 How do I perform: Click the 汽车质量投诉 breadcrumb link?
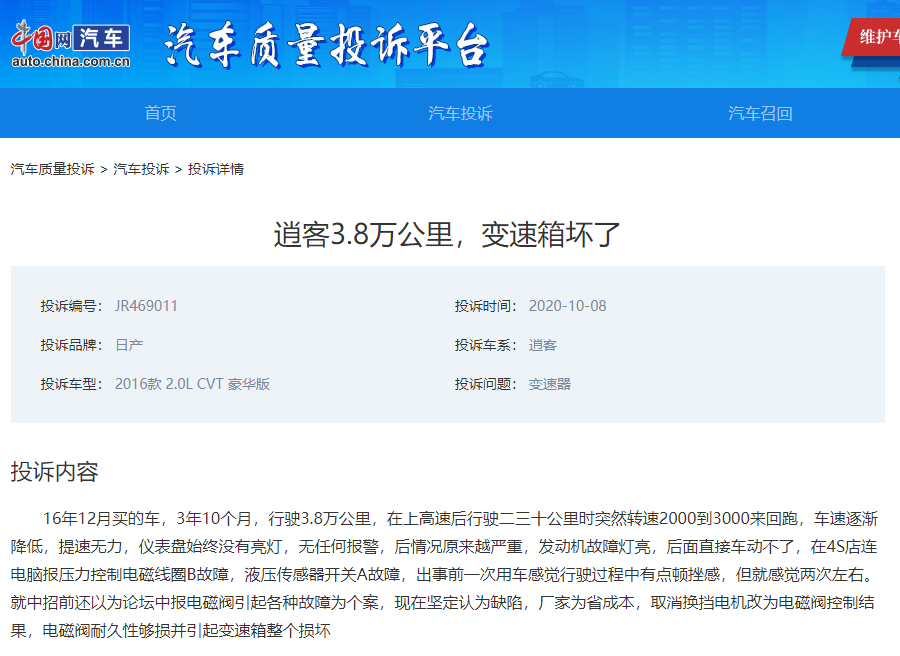[52, 169]
